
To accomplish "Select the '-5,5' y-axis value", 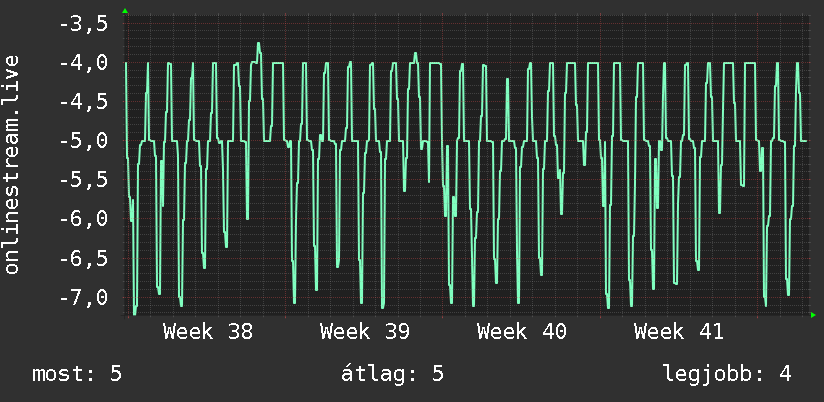I will (84, 180).
